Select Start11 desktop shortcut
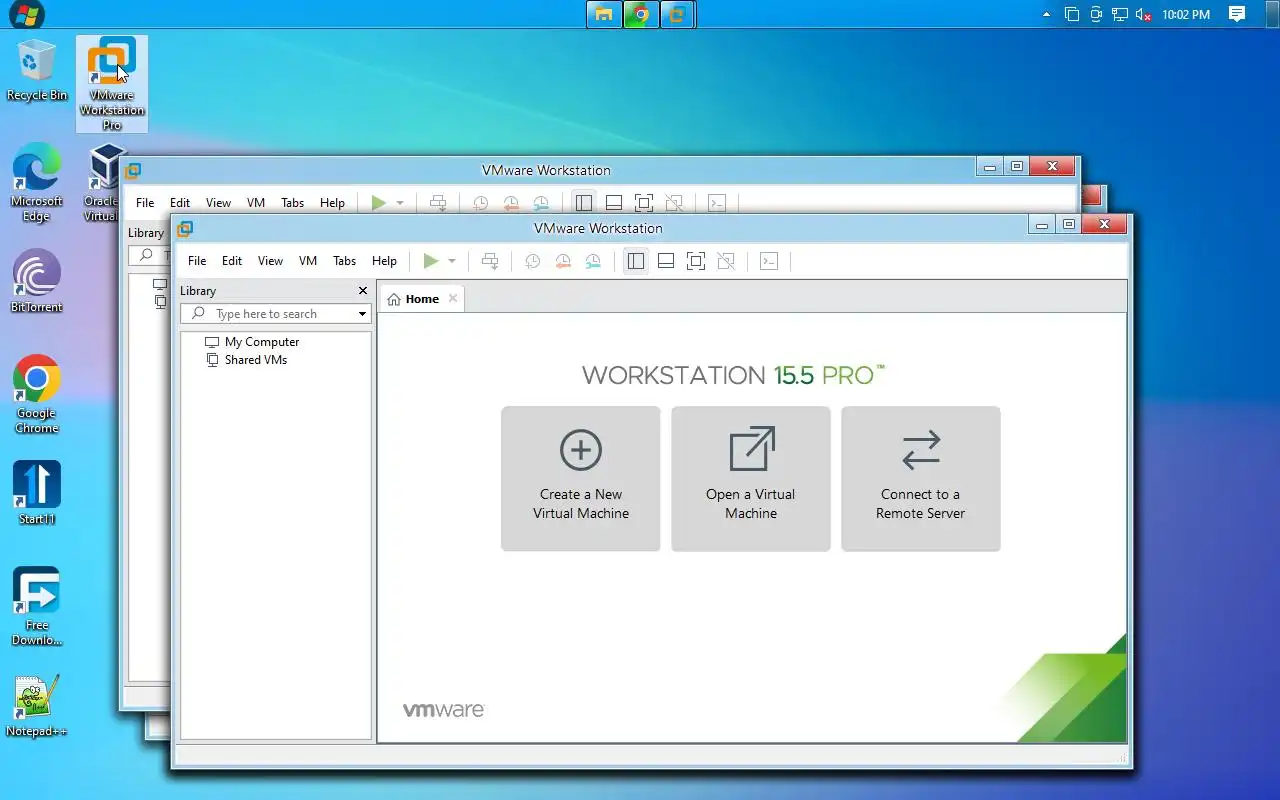Screen dimensions: 1280x800 pos(37,494)
